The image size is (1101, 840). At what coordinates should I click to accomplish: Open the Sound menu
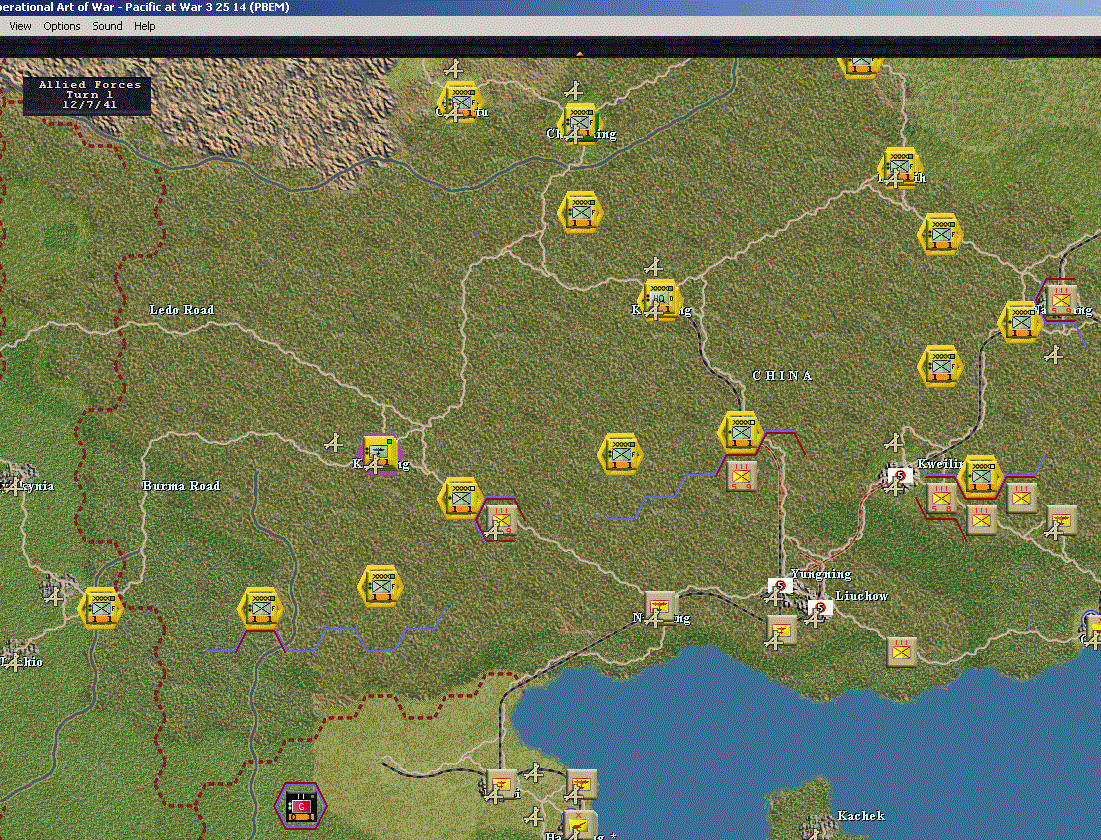[107, 26]
